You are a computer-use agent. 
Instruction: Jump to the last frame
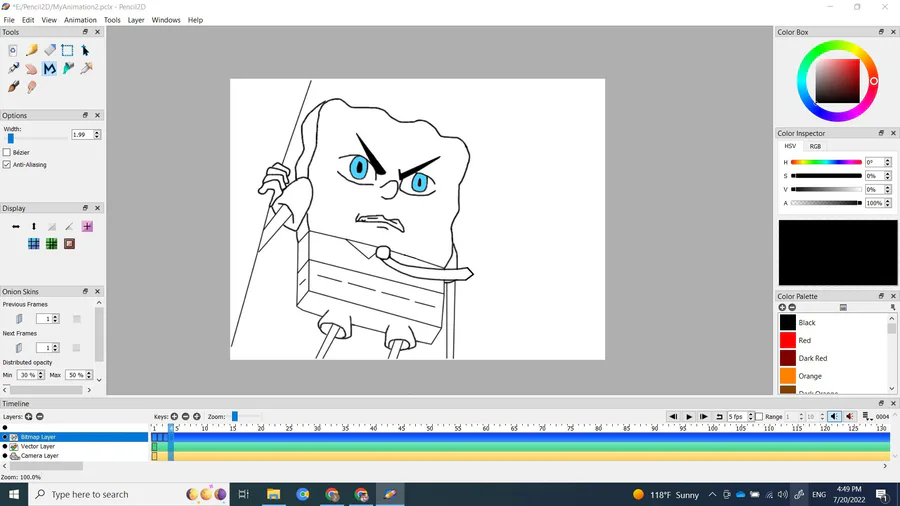704,417
